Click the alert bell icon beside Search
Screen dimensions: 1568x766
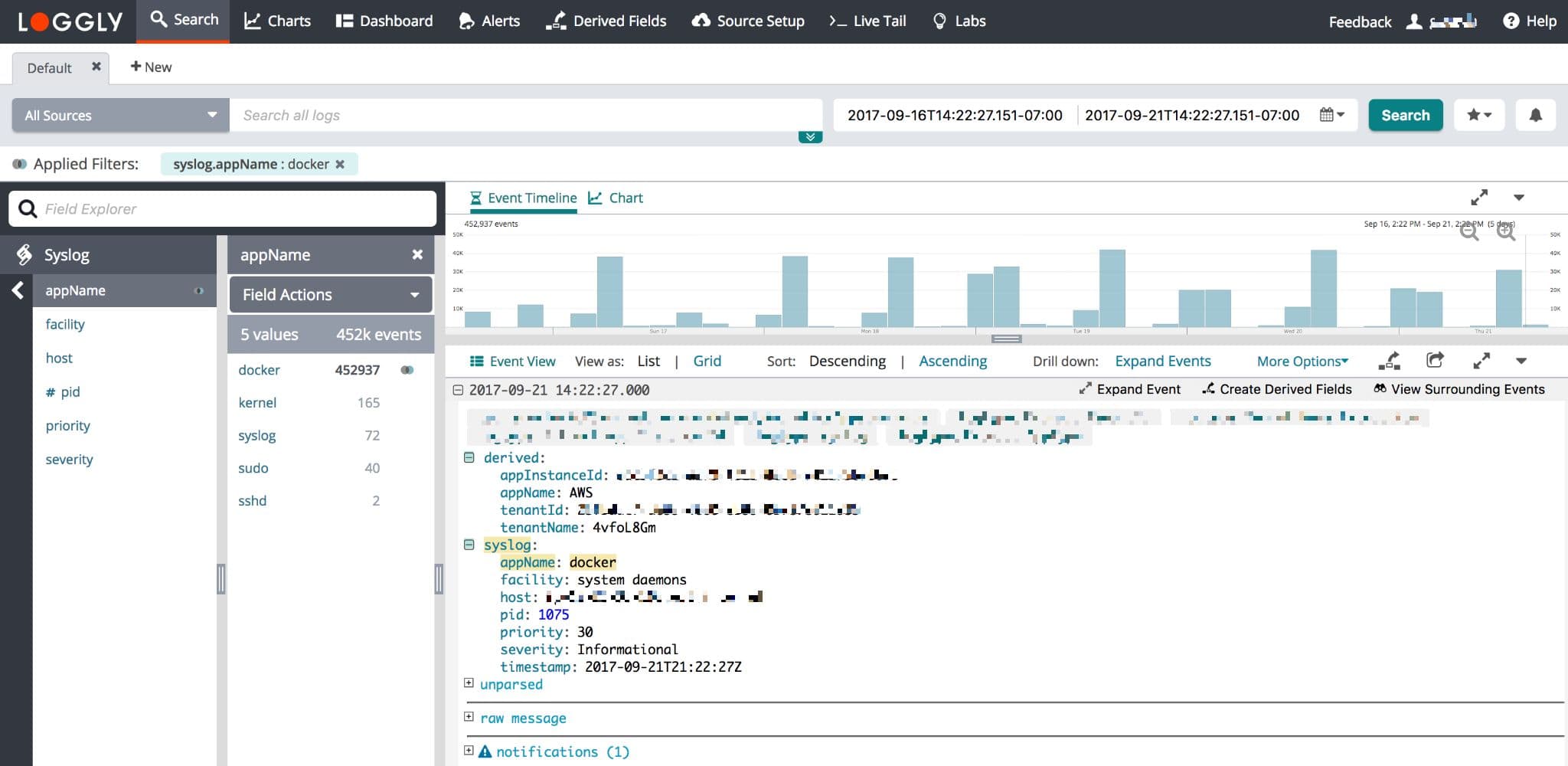1535,115
